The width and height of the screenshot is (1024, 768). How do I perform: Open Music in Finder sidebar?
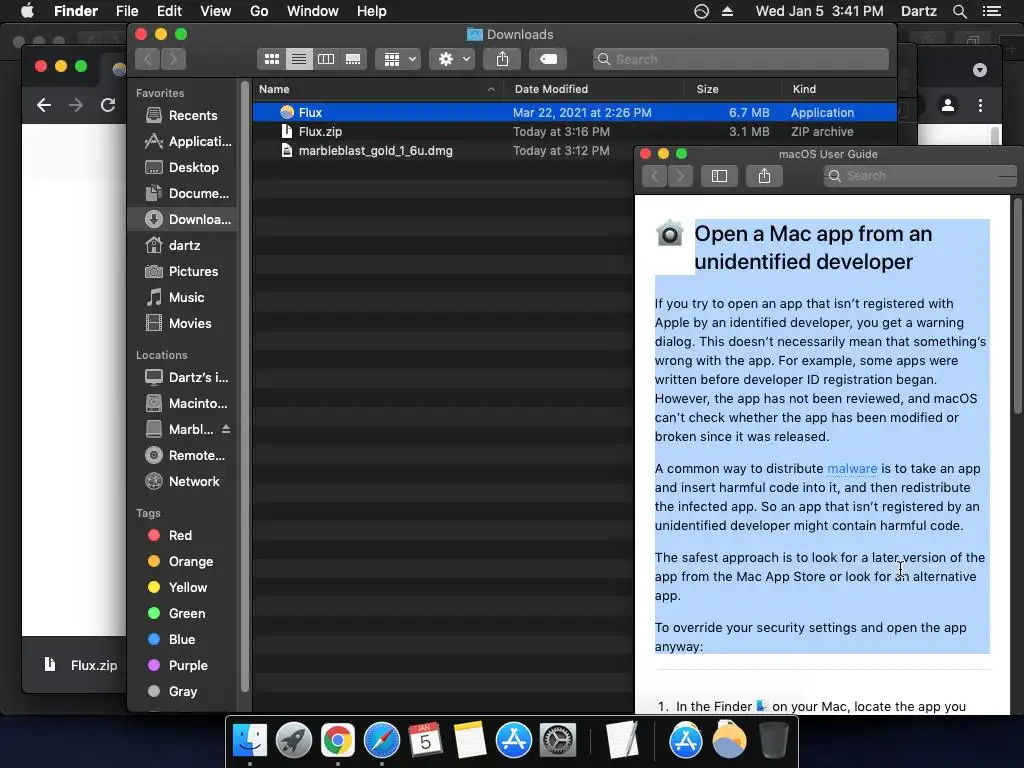coord(182,298)
